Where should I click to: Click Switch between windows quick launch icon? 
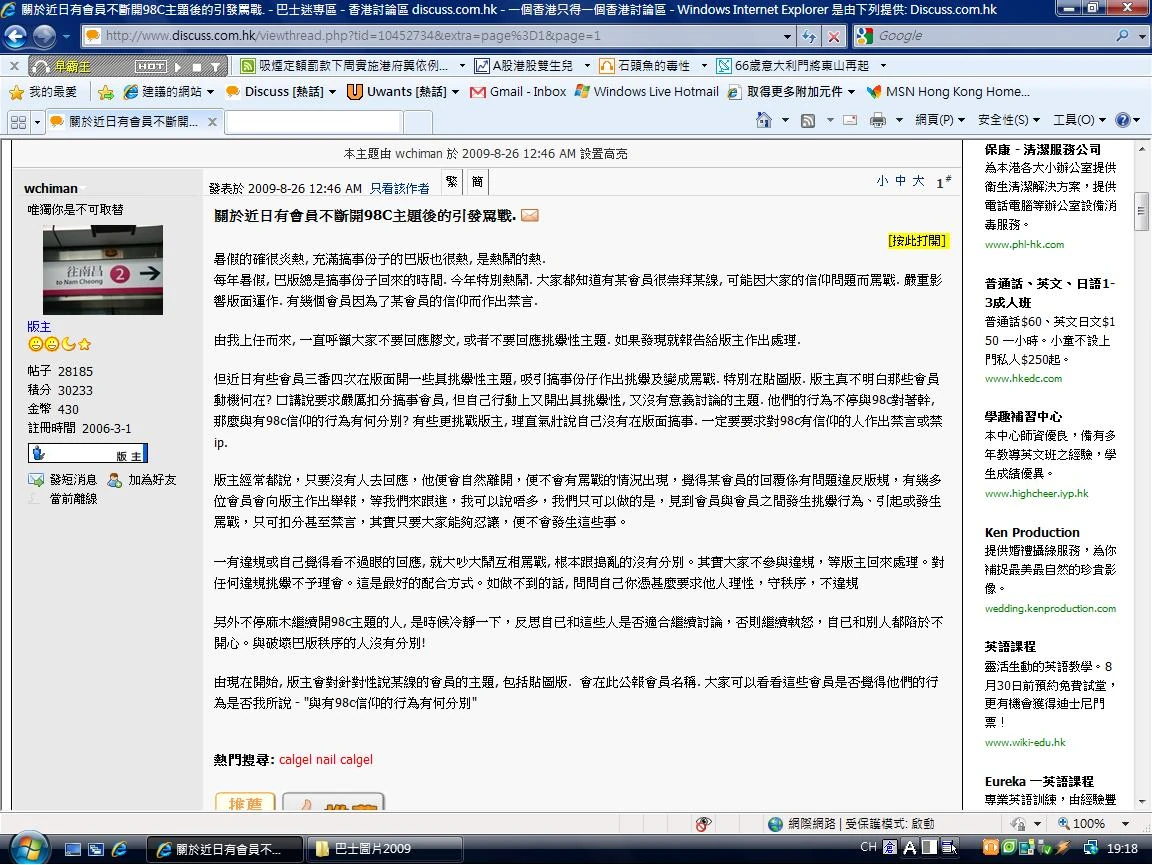click(96, 850)
